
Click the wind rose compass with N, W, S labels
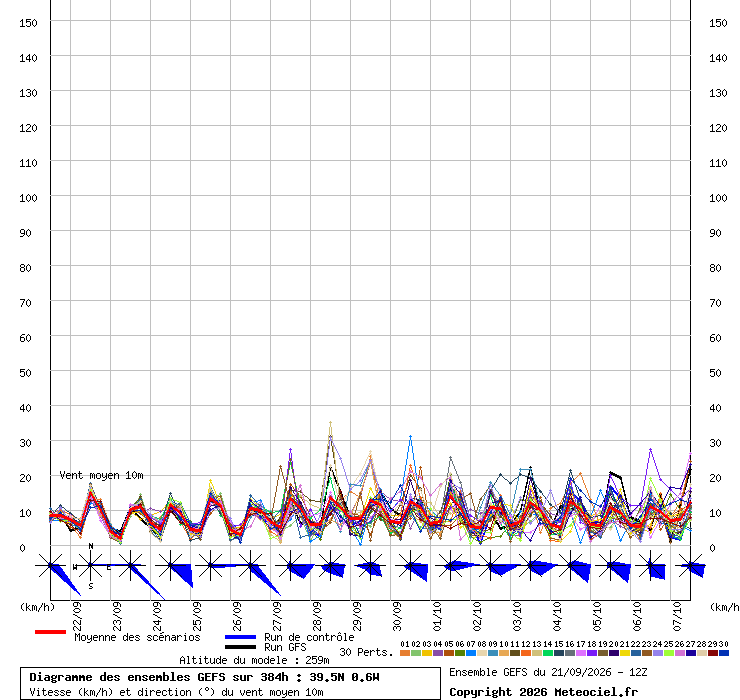pos(91,565)
